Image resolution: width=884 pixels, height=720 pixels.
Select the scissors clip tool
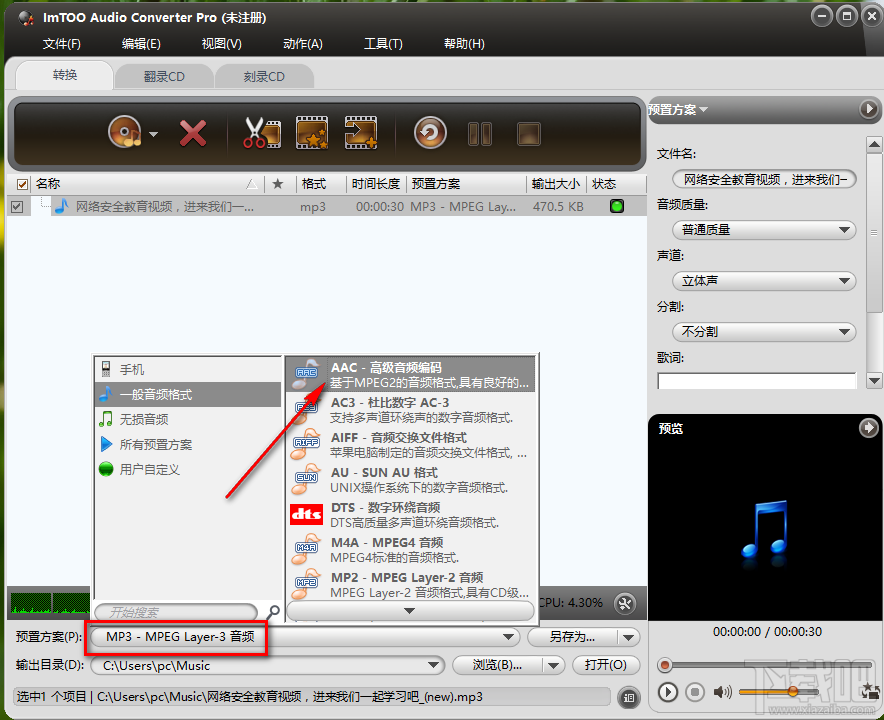(x=261, y=132)
